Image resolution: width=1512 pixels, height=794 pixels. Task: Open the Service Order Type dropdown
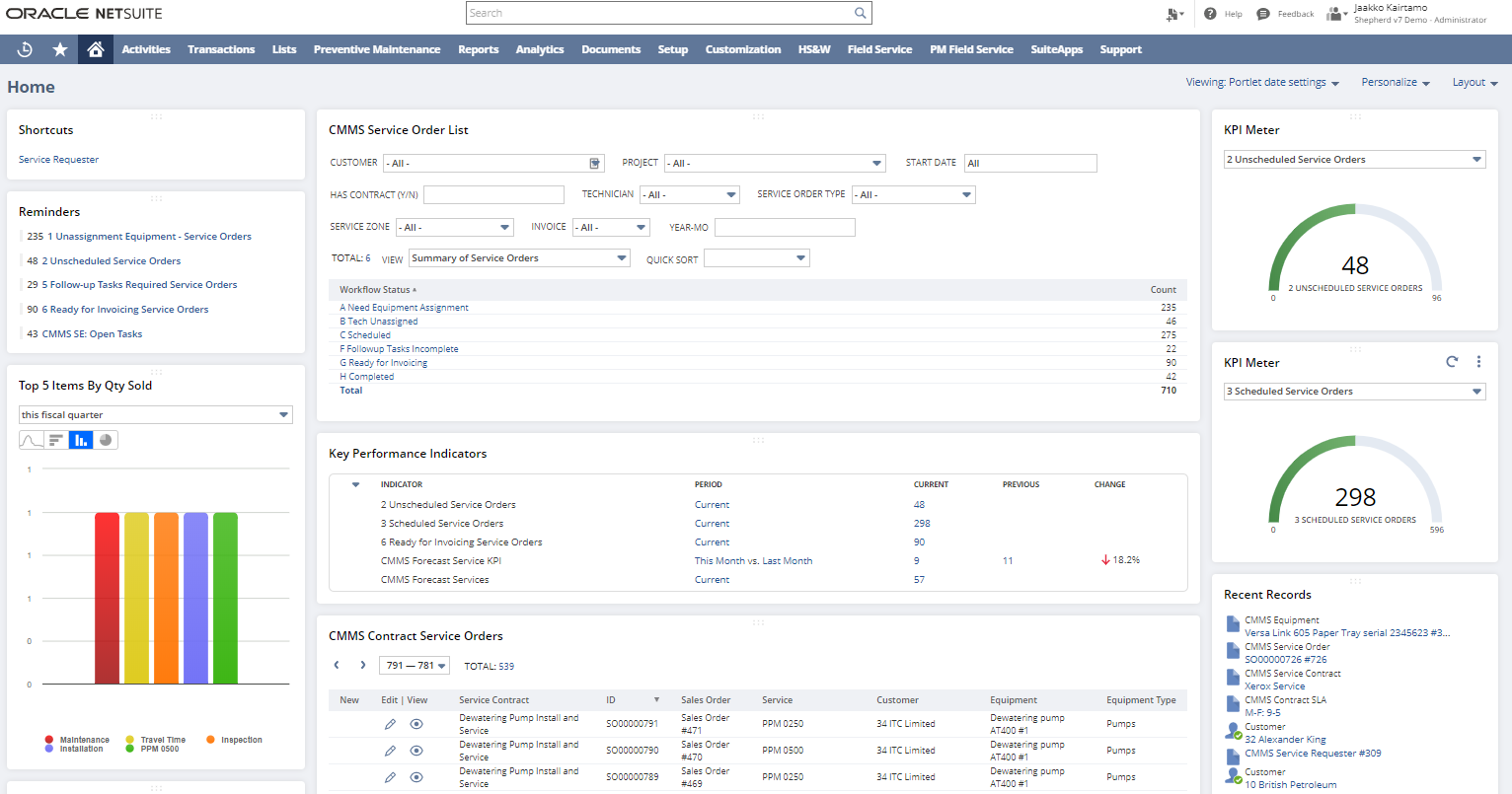[913, 195]
